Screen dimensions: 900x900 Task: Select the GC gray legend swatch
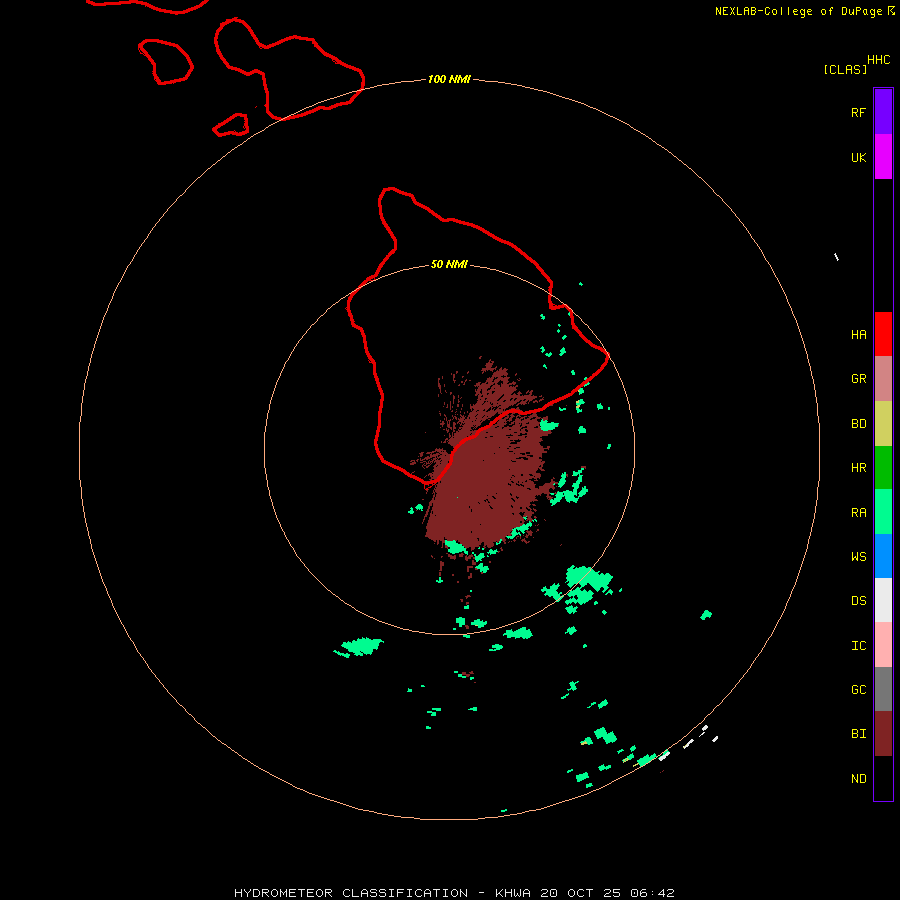click(883, 689)
